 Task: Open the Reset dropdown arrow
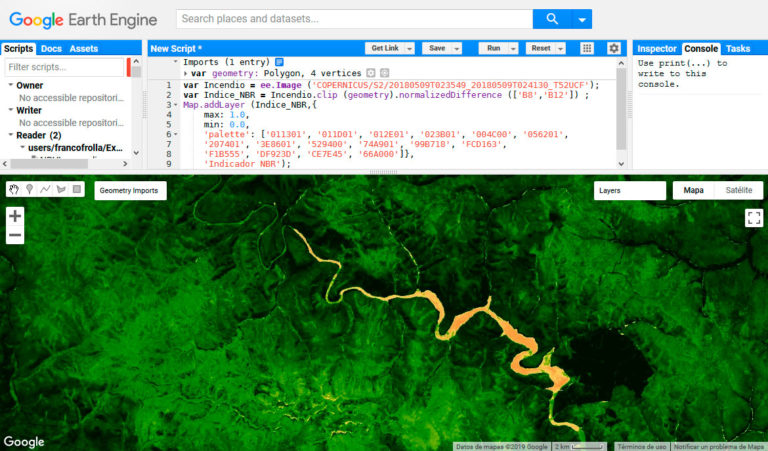[561, 48]
